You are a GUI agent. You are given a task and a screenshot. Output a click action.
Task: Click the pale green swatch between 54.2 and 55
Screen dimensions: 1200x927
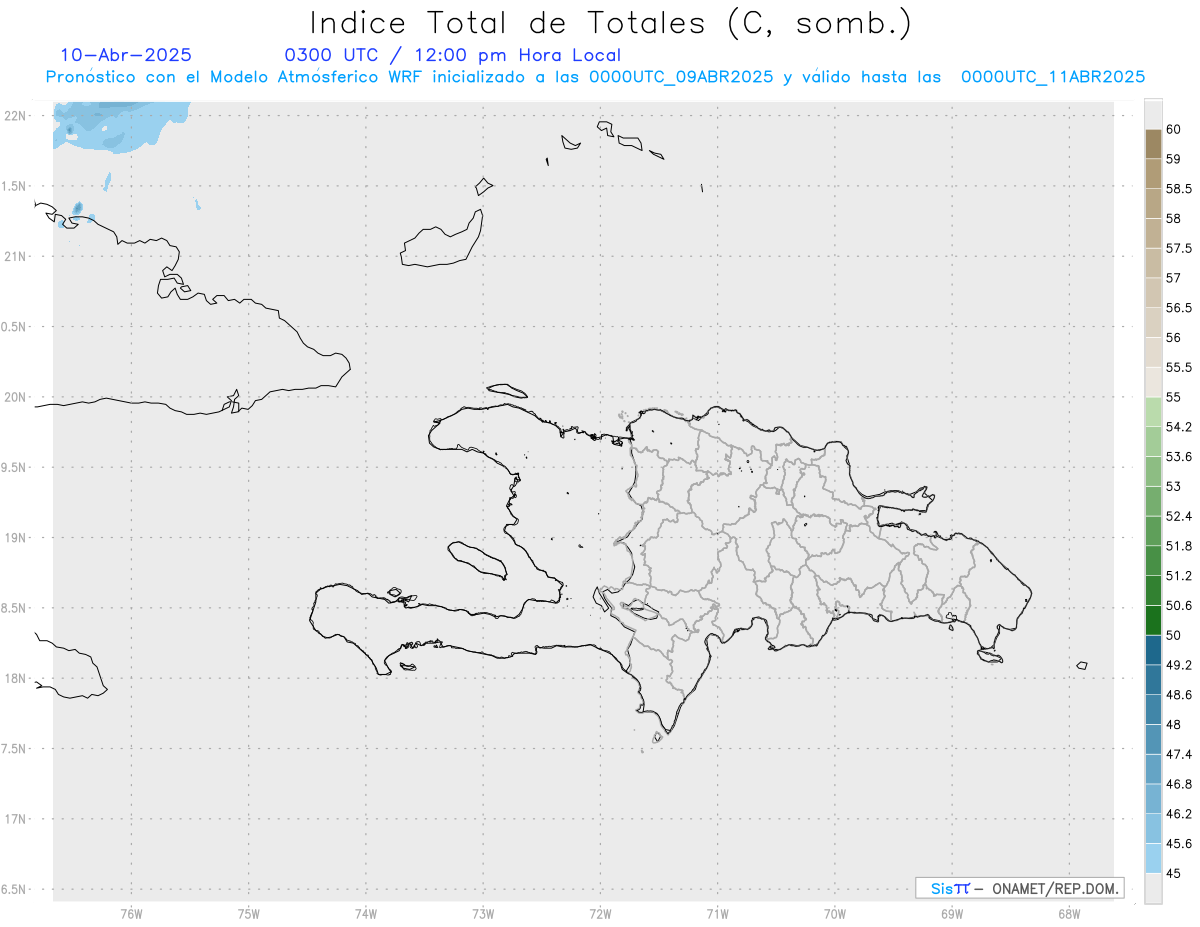pos(1153,412)
